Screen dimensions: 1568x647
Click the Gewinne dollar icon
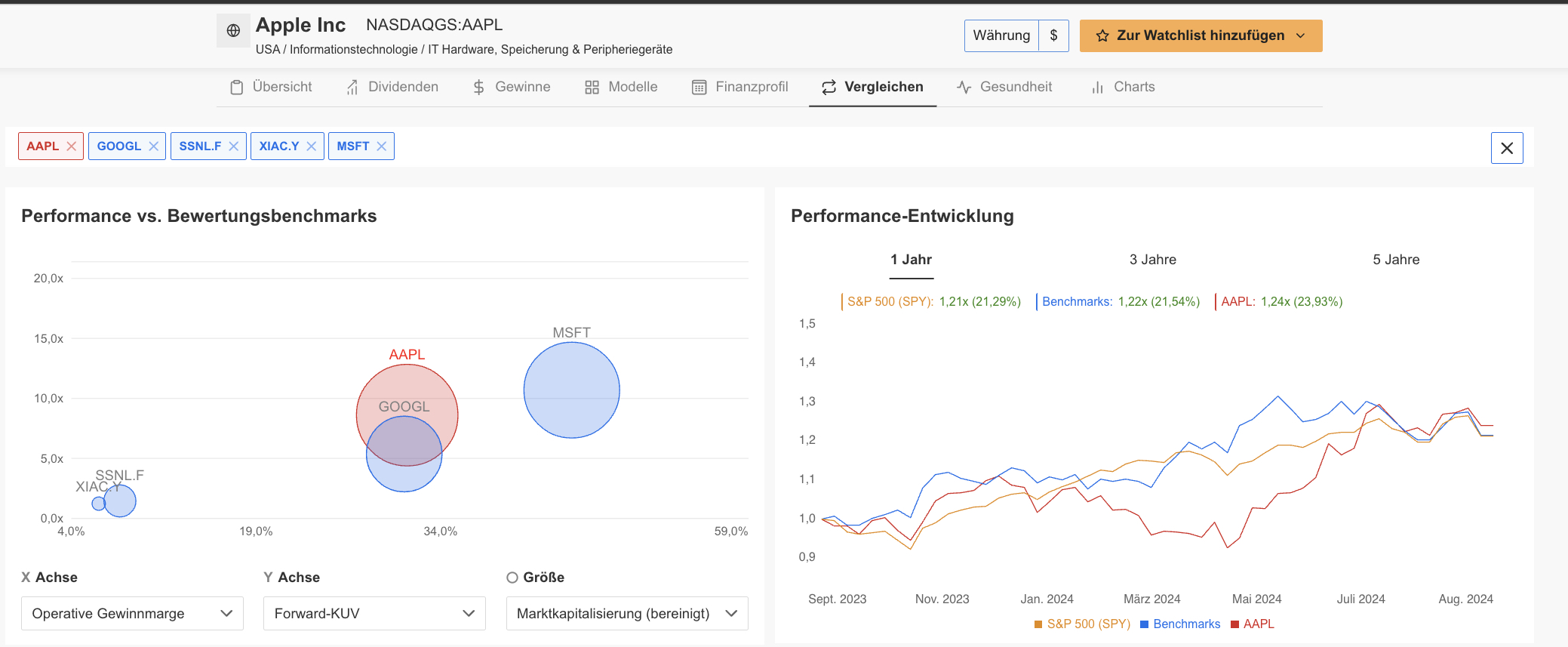coord(478,88)
